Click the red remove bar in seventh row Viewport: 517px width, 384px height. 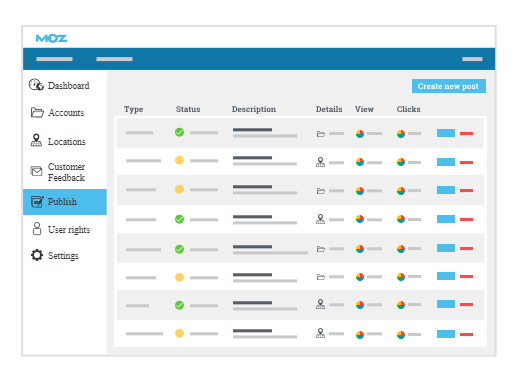click(x=466, y=304)
